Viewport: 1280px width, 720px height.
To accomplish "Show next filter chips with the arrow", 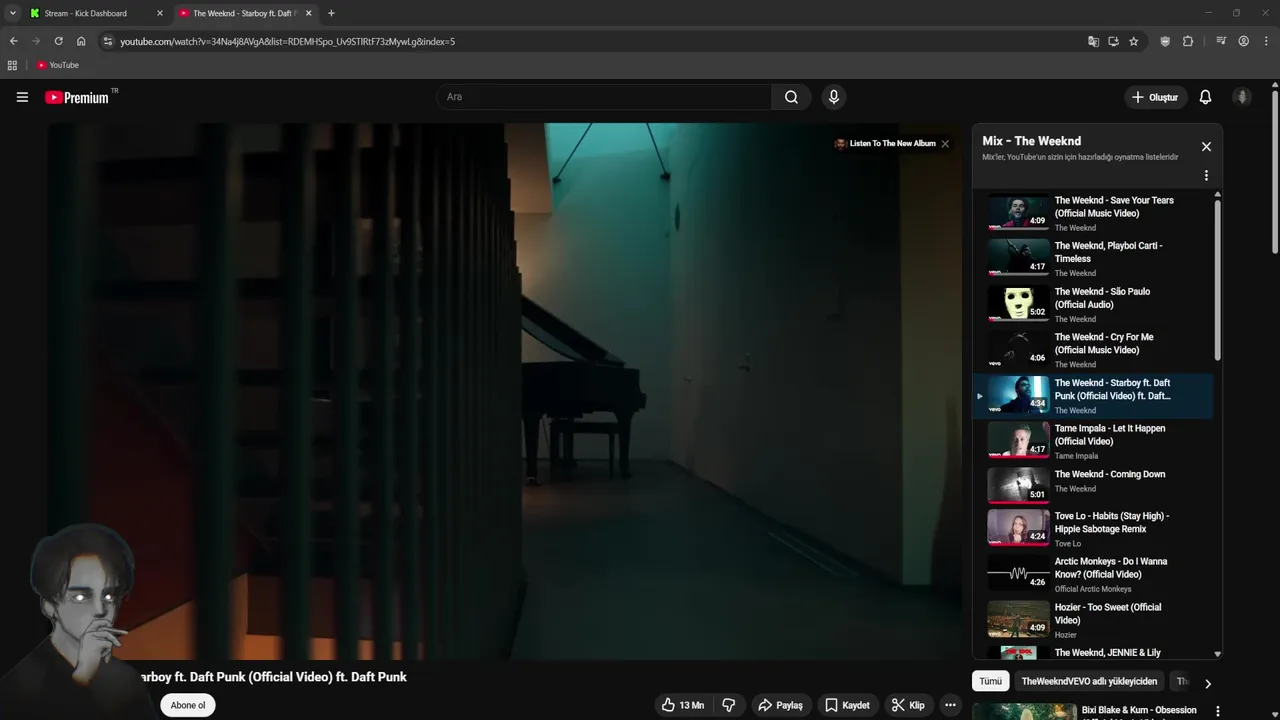I will click(x=1207, y=684).
